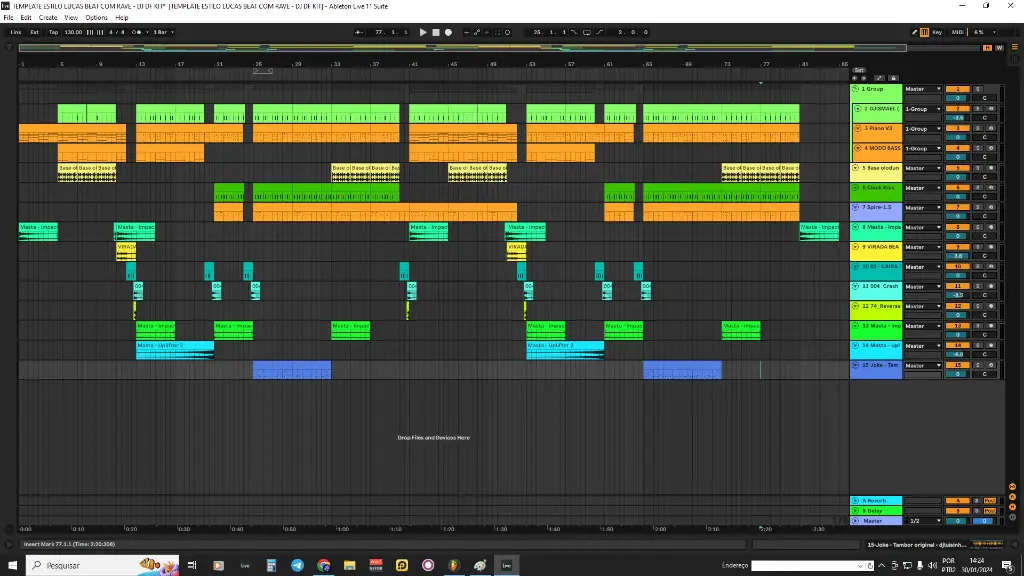The width and height of the screenshot is (1024, 576).
Task: Click the tempo field 130.00
Action: pyautogui.click(x=73, y=32)
